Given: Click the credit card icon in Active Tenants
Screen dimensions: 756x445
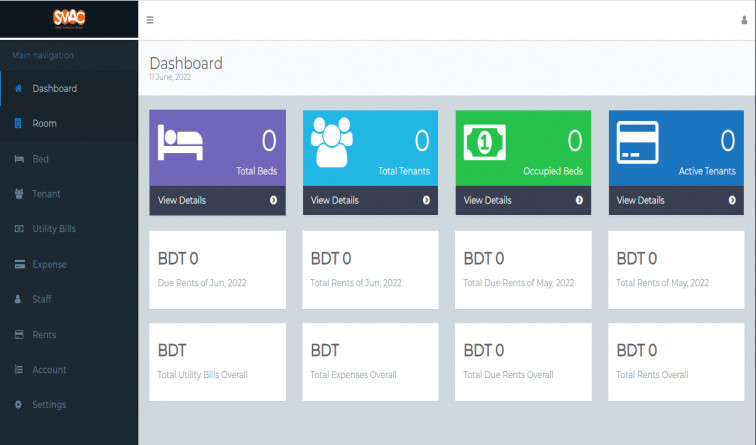Looking at the screenshot, I should point(637,142).
